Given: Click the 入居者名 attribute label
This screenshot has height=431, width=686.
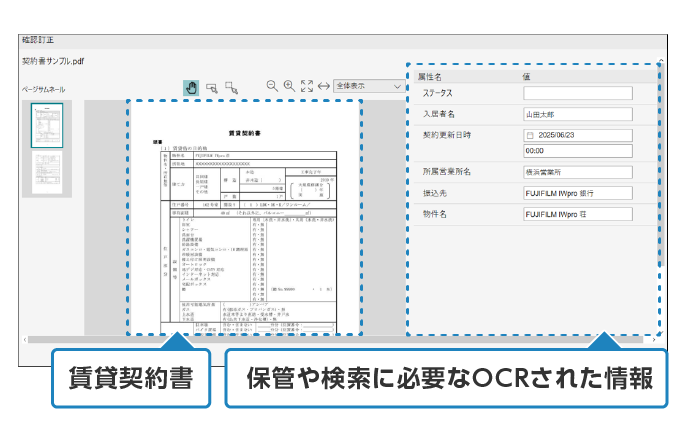Looking at the screenshot, I should point(439,114).
